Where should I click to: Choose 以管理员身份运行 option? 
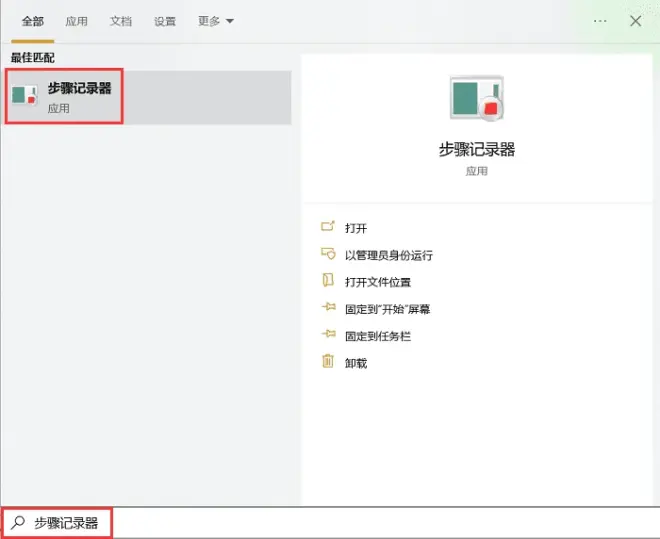(389, 255)
